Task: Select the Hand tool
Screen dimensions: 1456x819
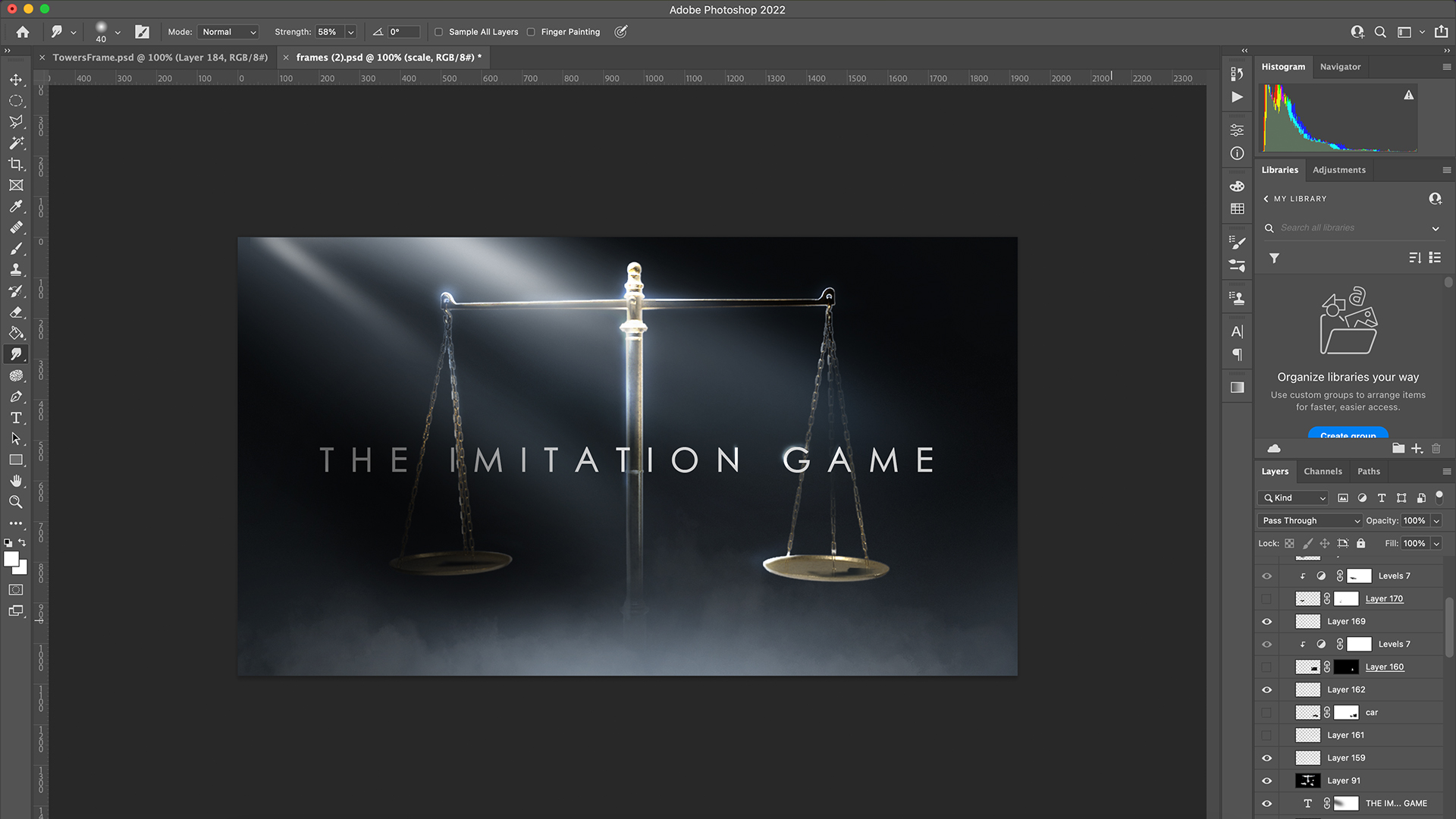Action: [x=16, y=481]
